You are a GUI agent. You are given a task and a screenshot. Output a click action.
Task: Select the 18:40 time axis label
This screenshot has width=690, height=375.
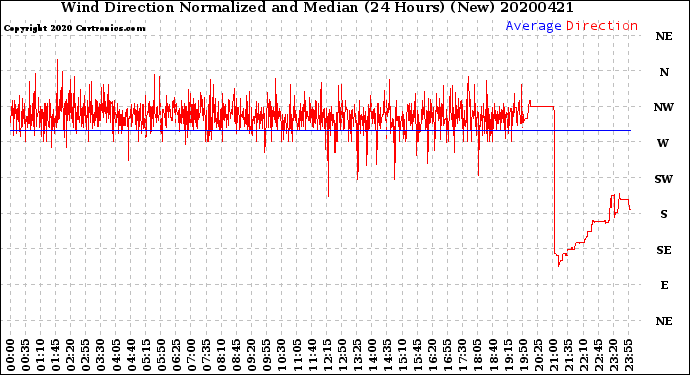click(493, 355)
